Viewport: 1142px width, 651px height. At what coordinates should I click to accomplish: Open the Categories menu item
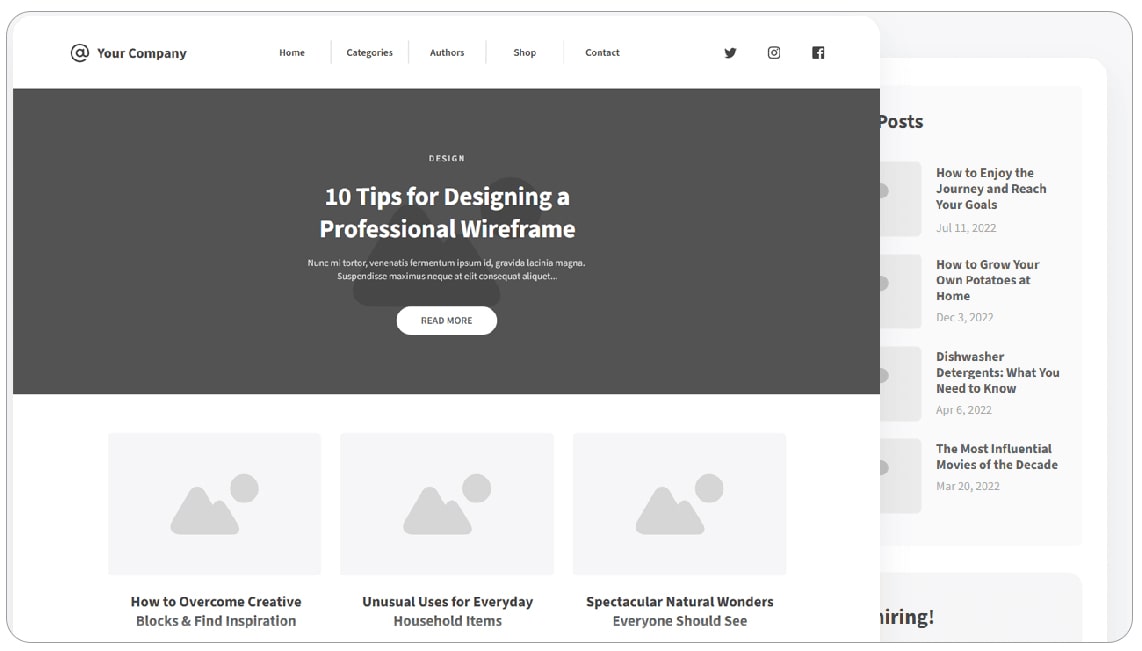(369, 53)
